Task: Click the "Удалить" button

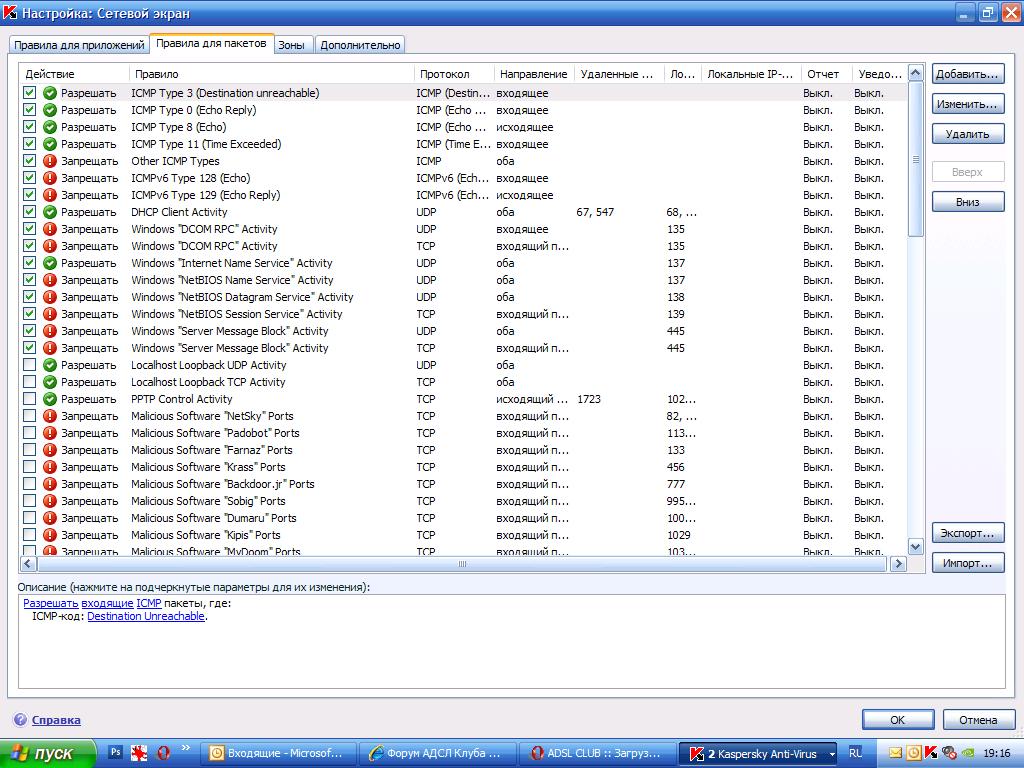Action: [x=968, y=134]
